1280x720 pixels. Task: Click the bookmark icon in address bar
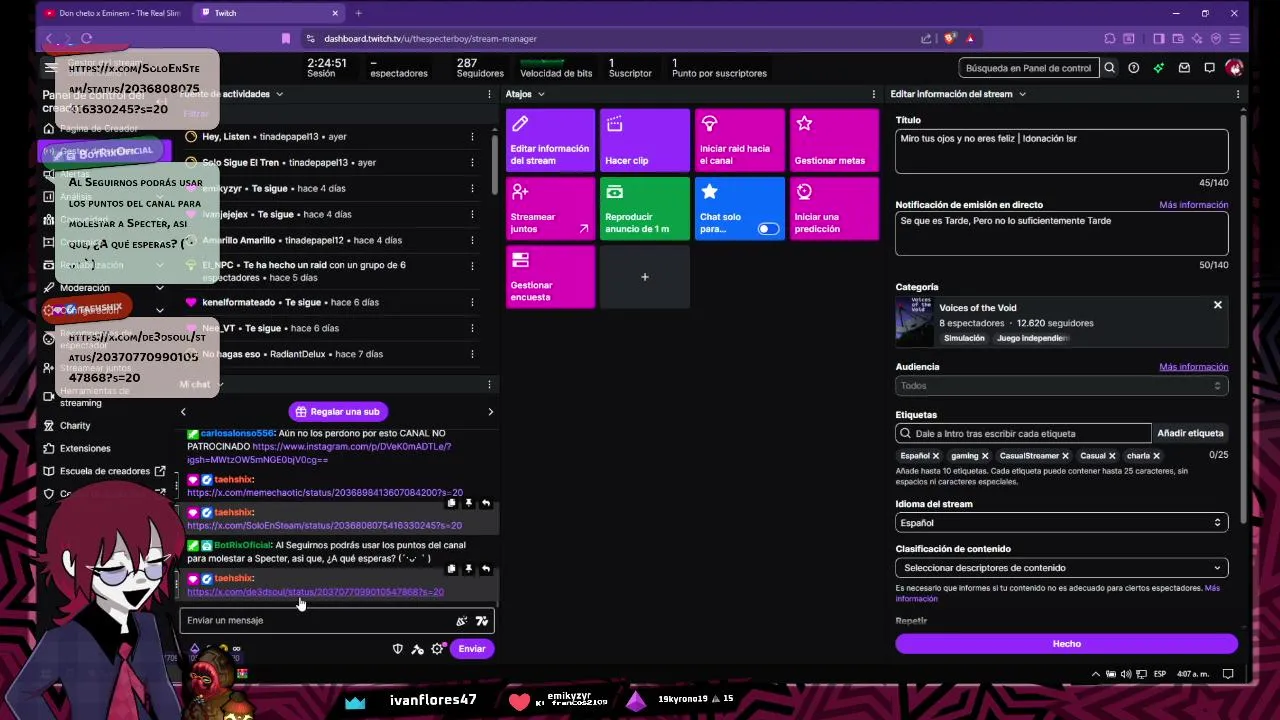(x=286, y=38)
